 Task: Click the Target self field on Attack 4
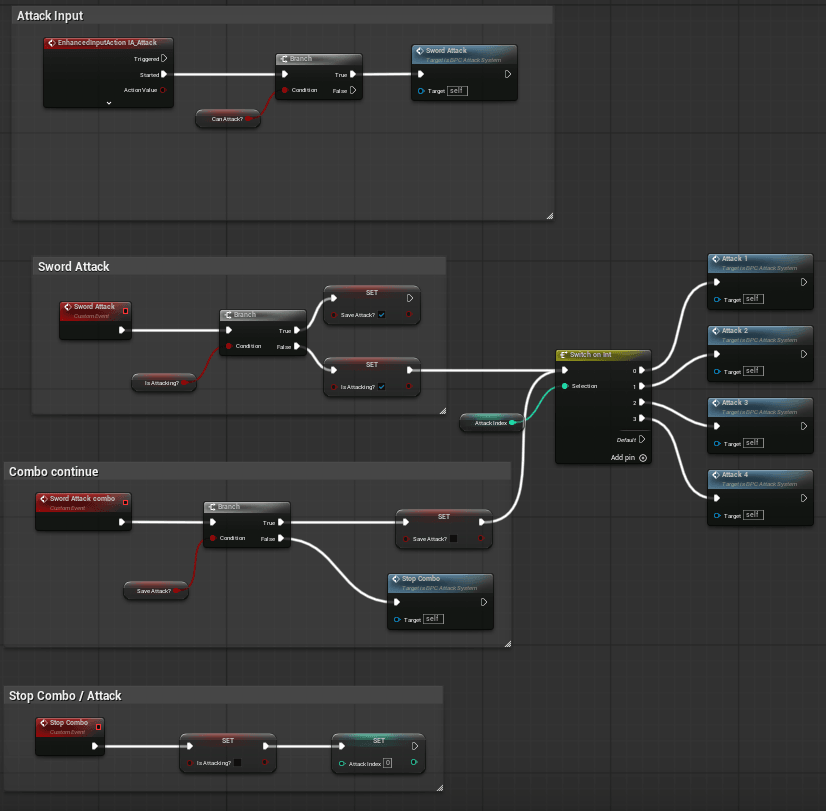753,515
